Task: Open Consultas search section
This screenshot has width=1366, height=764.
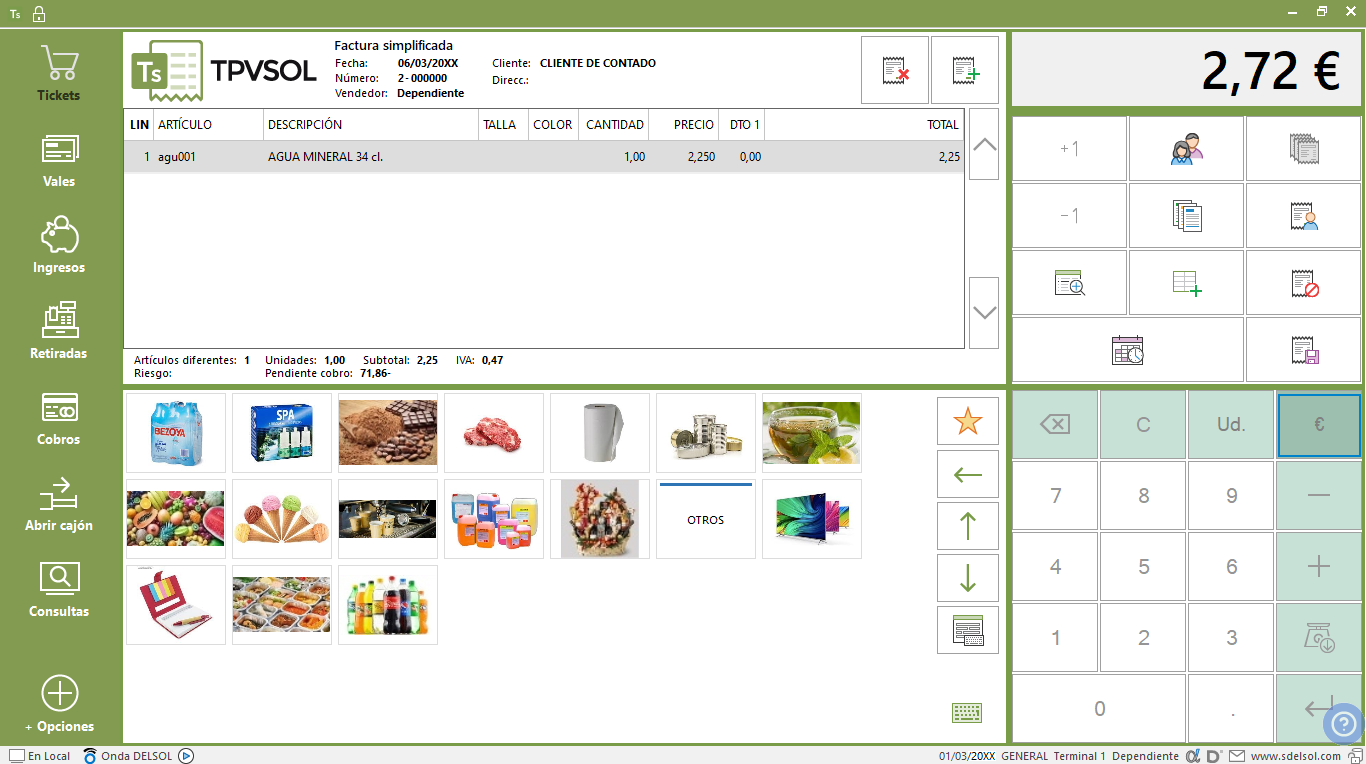Action: [x=59, y=590]
